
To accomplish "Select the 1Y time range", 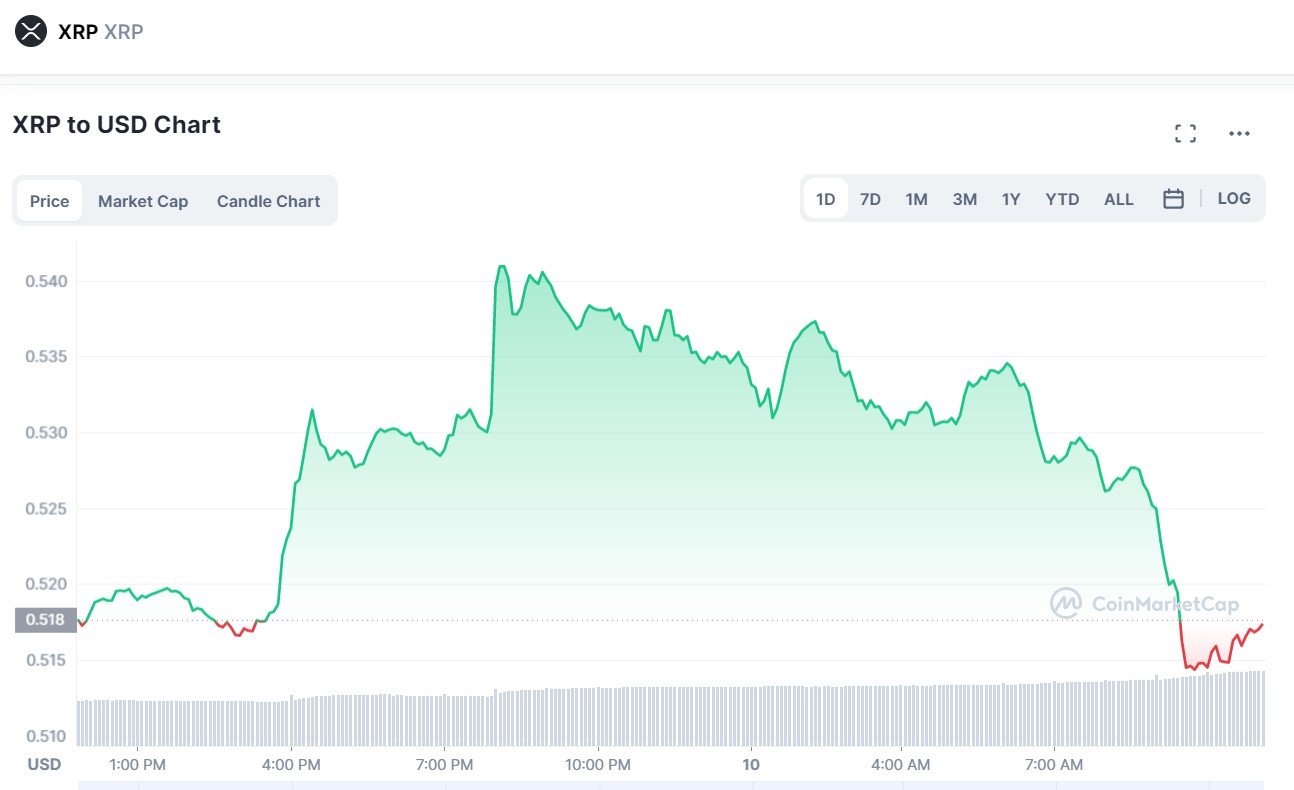I will 1011,199.
